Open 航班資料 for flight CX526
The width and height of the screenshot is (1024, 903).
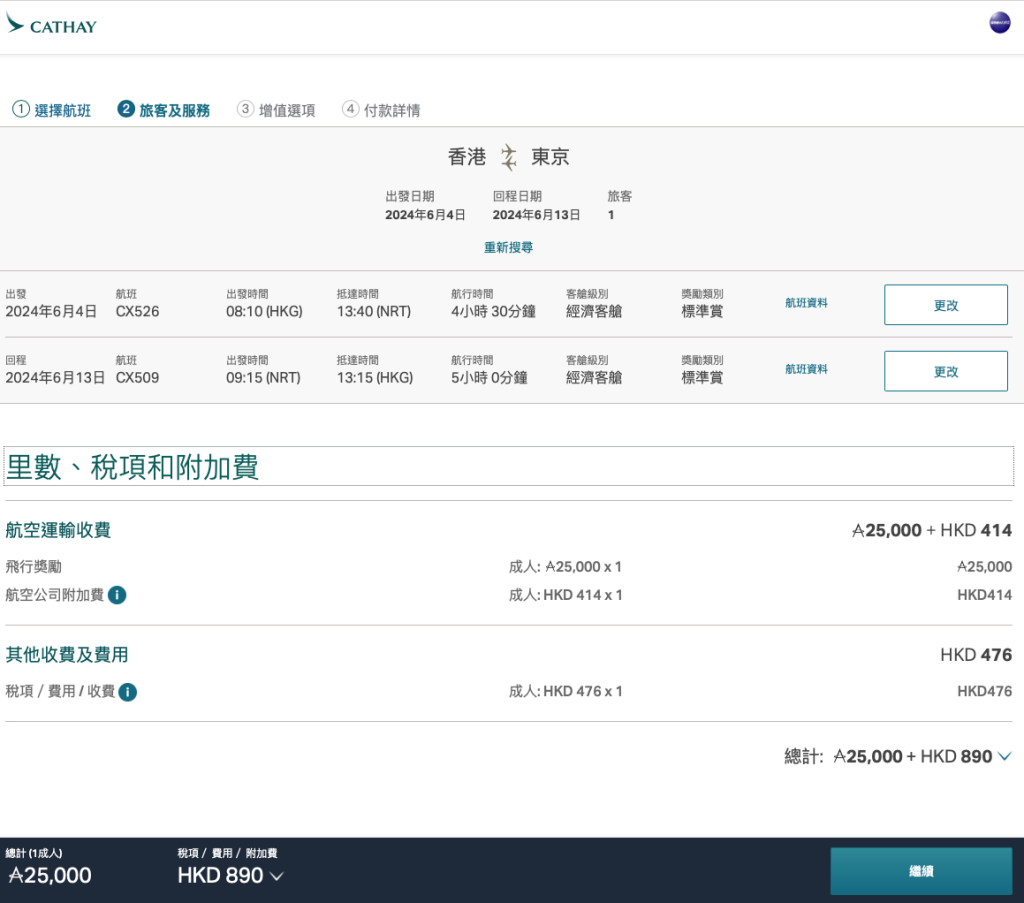[806, 303]
